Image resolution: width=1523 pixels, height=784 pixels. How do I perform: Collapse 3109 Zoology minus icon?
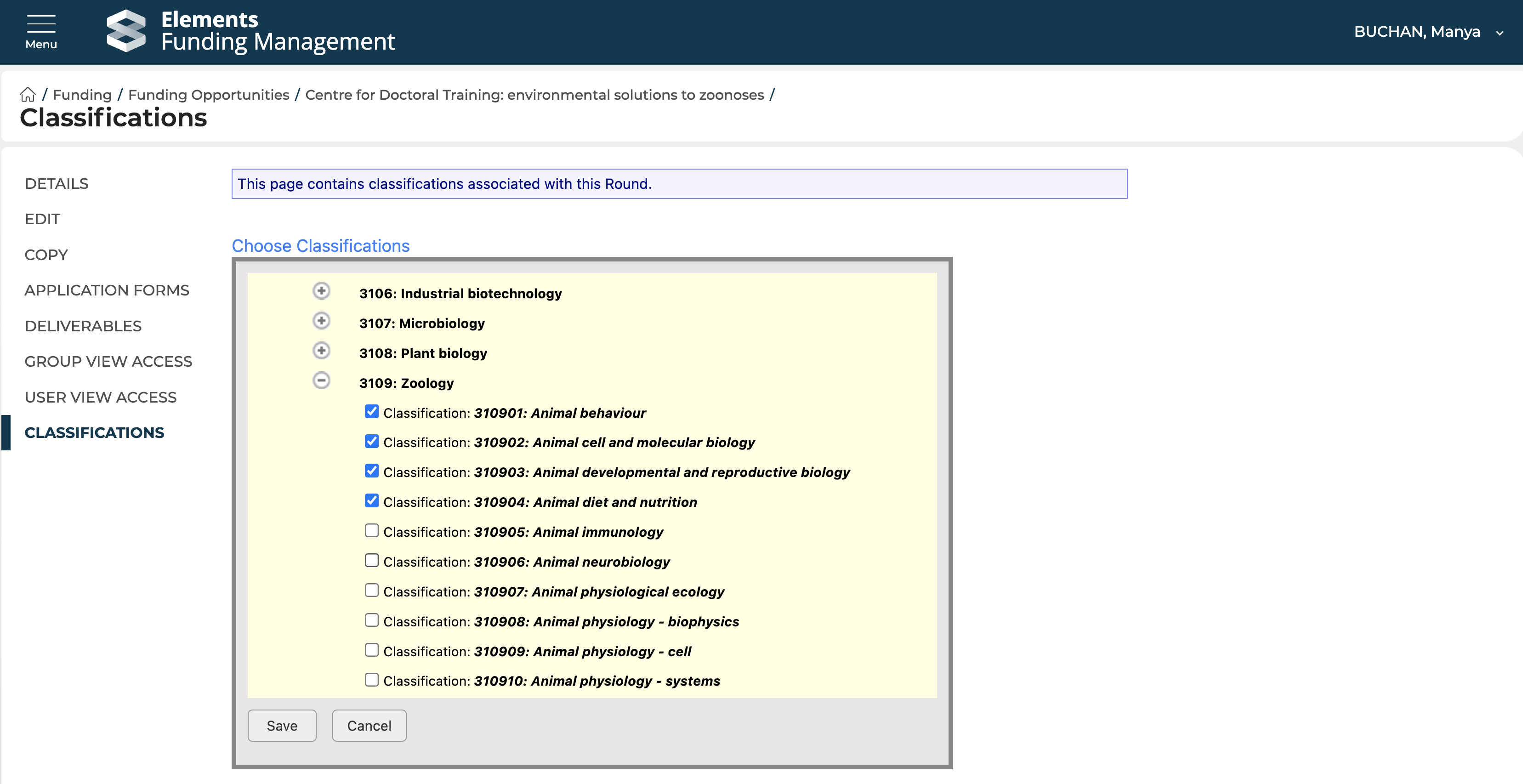pos(321,380)
